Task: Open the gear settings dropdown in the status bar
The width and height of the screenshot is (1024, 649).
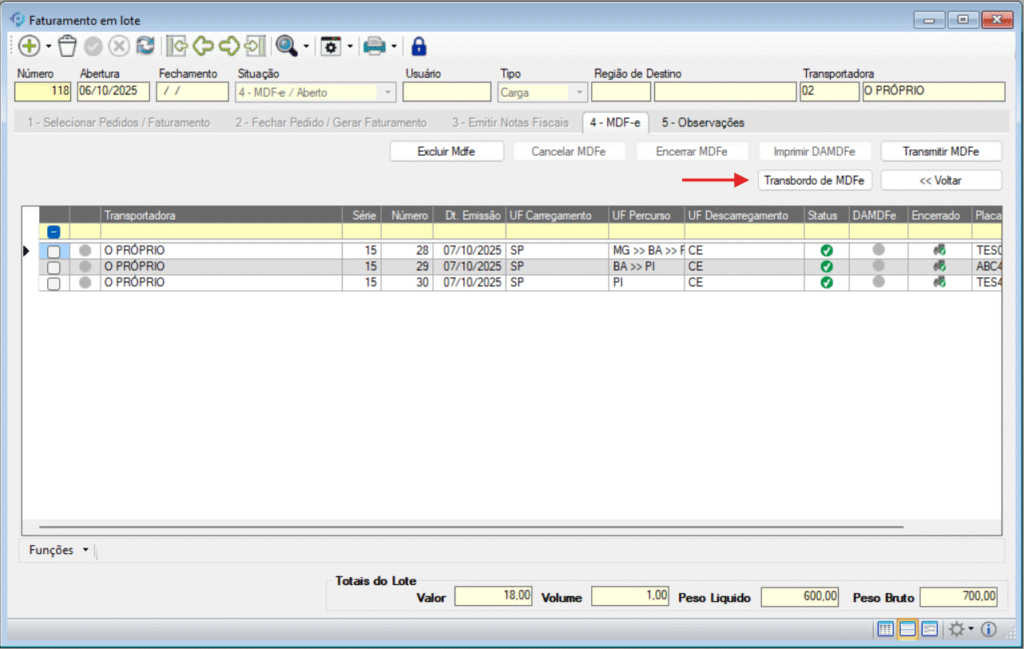Action: click(960, 629)
